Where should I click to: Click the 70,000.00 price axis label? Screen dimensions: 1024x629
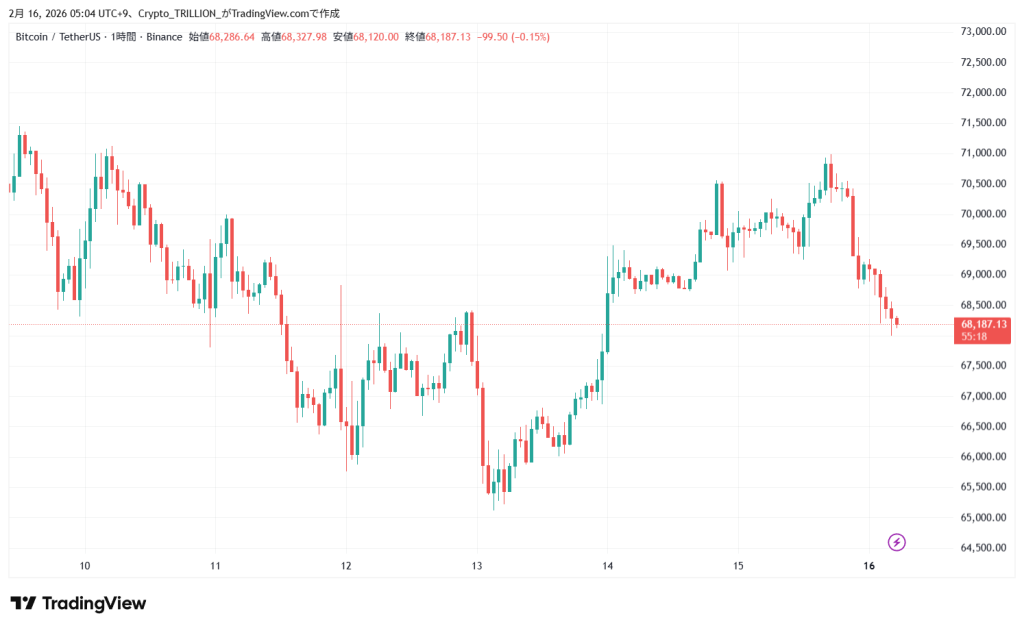(983, 214)
